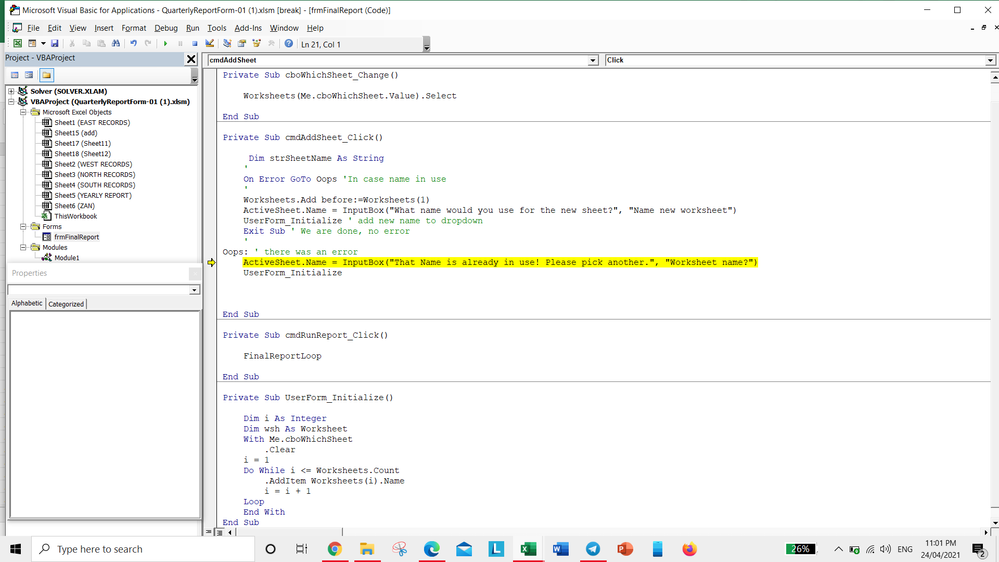This screenshot has width=999, height=562.
Task: Open the Properties Window toolbar icon
Action: click(x=241, y=44)
